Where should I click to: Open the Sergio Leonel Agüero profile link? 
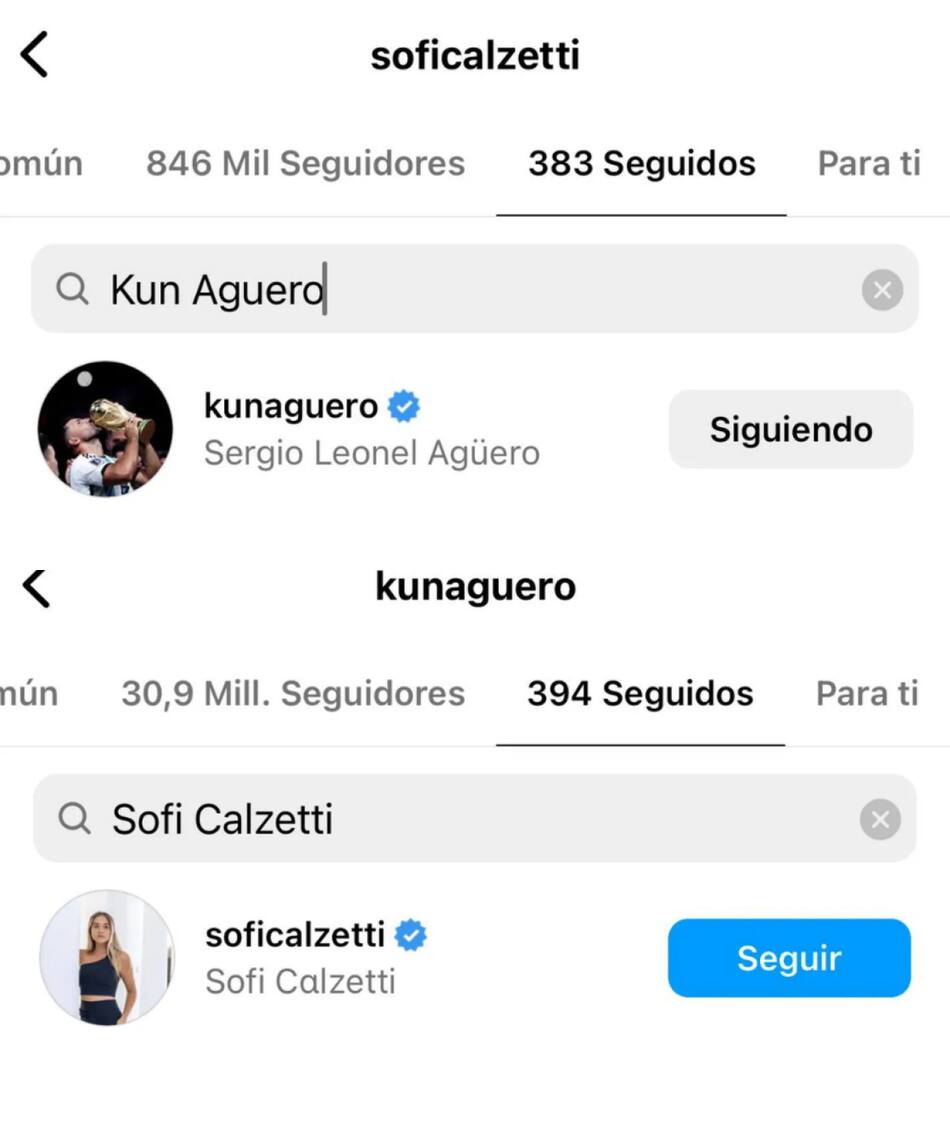coord(371,453)
